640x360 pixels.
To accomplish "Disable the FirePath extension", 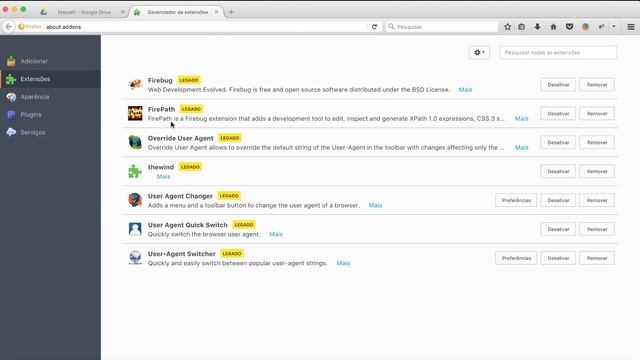I will click(x=558, y=113).
